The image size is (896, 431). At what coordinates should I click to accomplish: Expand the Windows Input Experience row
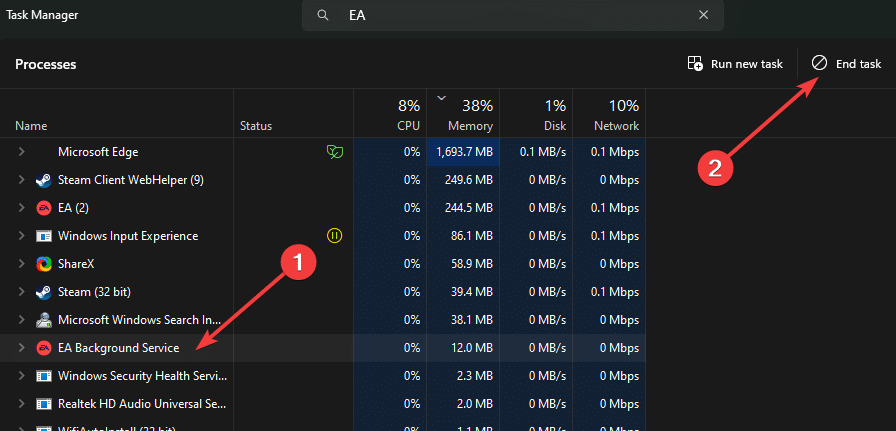pos(21,236)
